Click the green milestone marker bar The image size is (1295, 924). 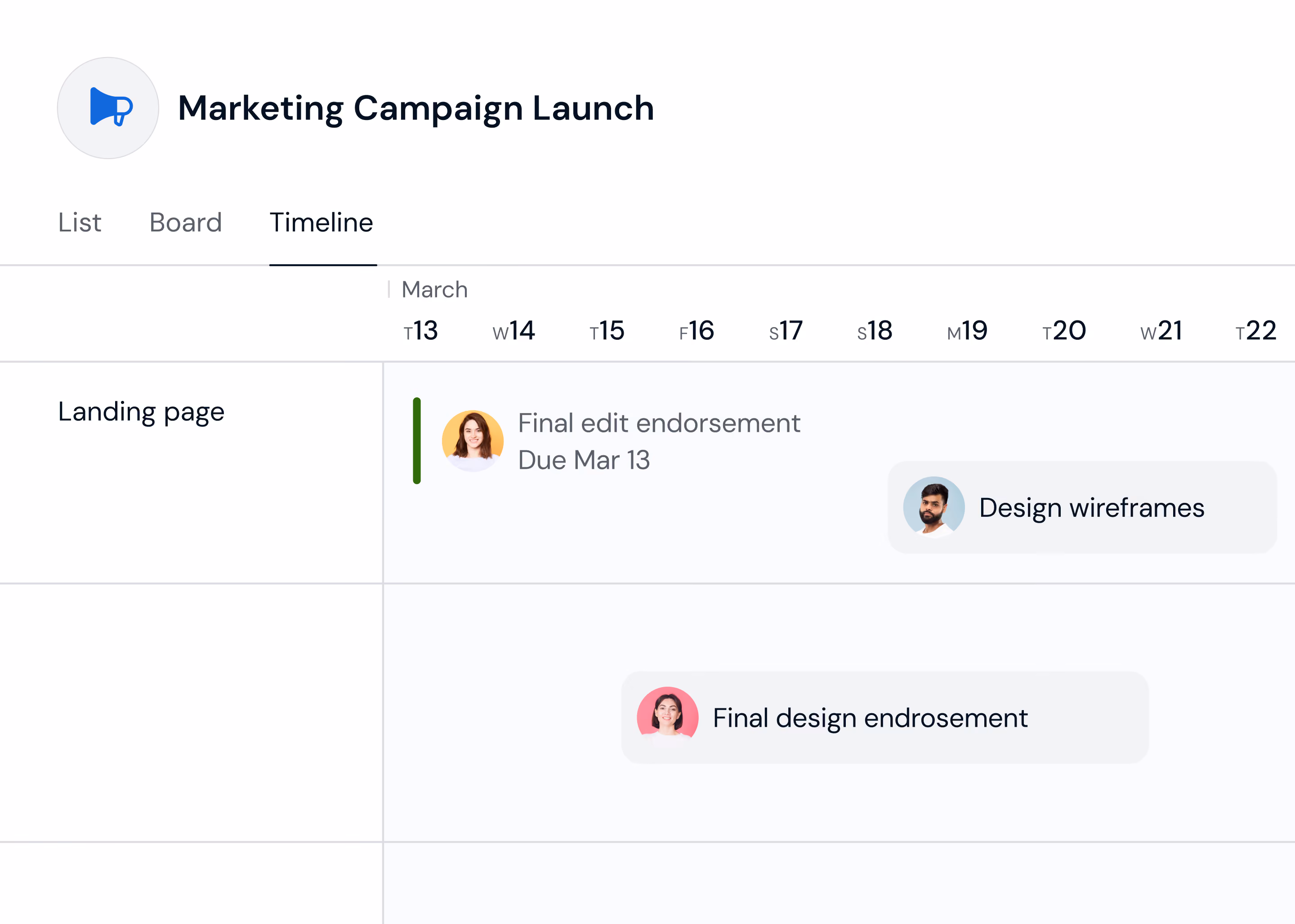coord(417,441)
